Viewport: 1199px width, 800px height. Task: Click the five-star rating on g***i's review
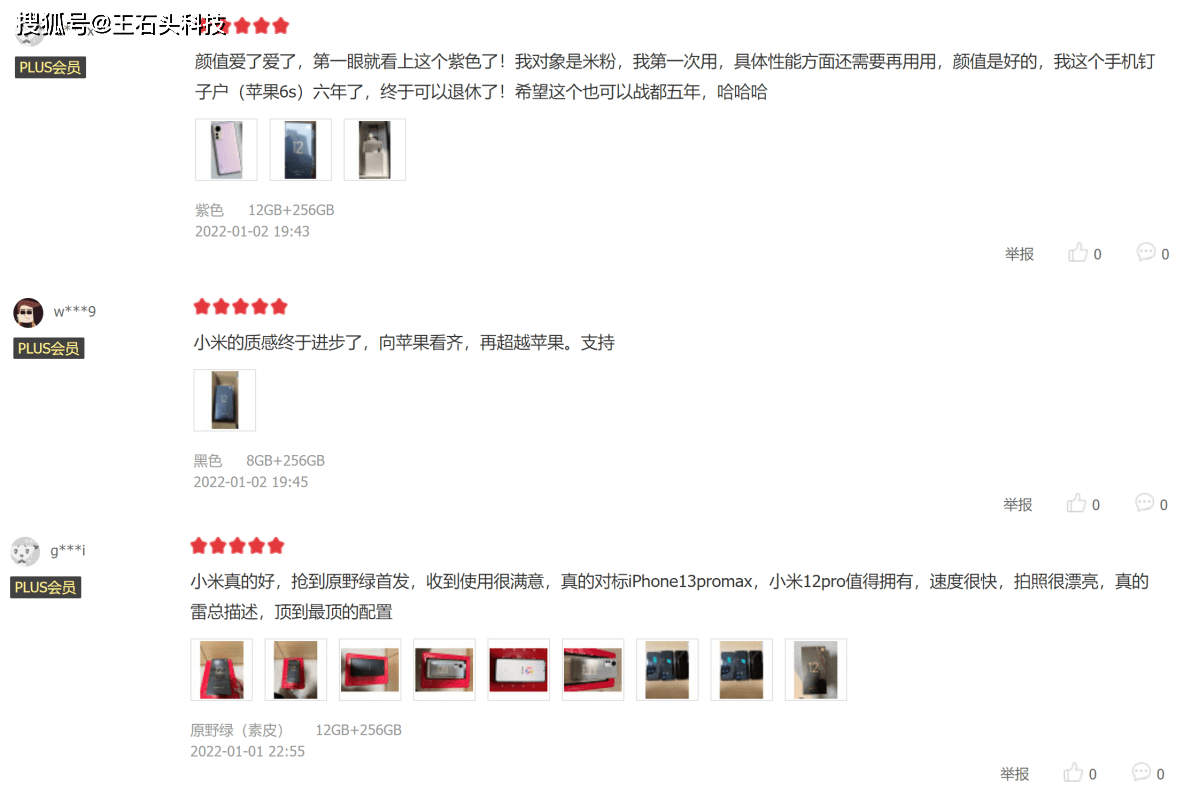(238, 546)
